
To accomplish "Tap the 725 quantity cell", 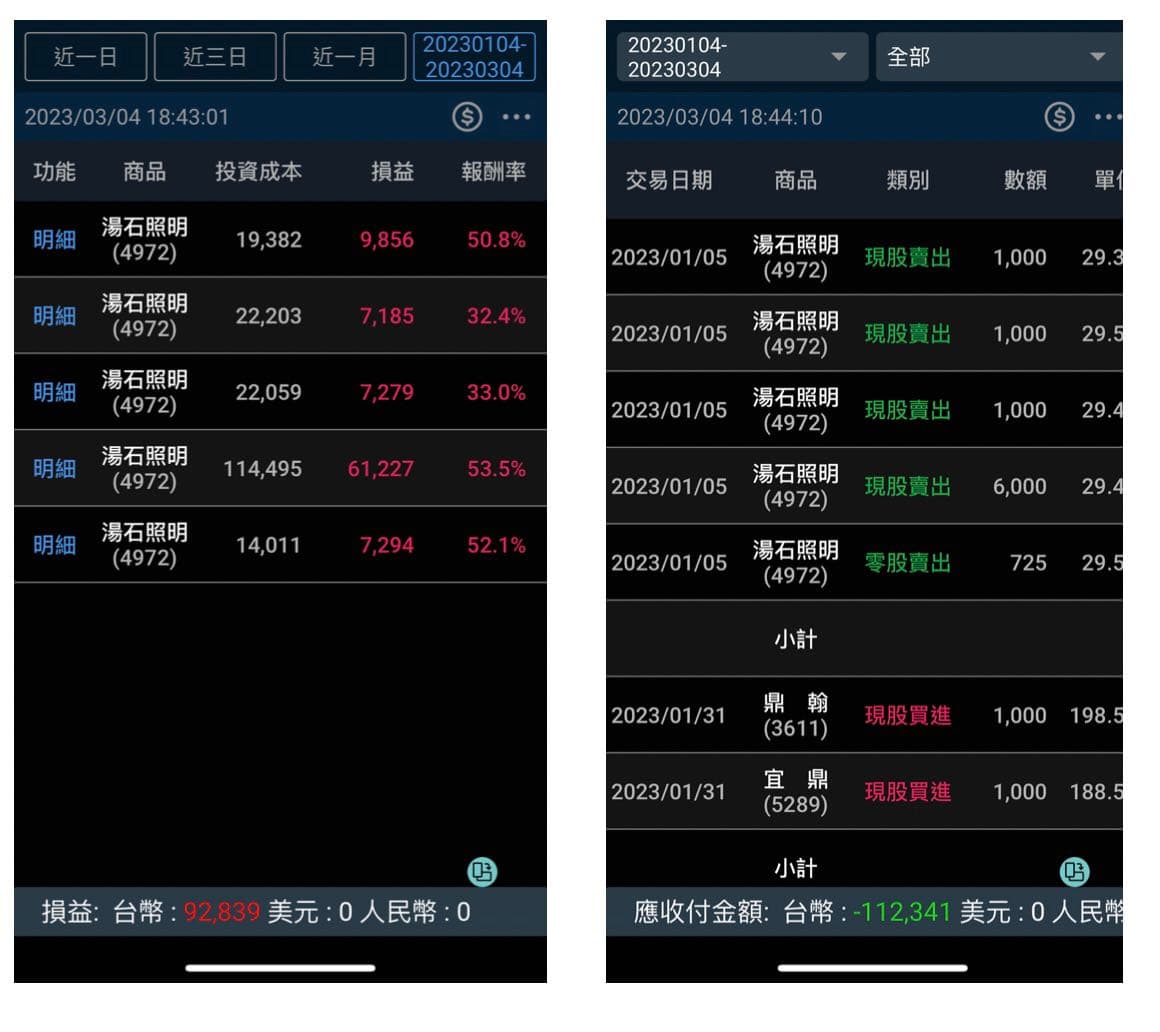I will (x=1028, y=563).
